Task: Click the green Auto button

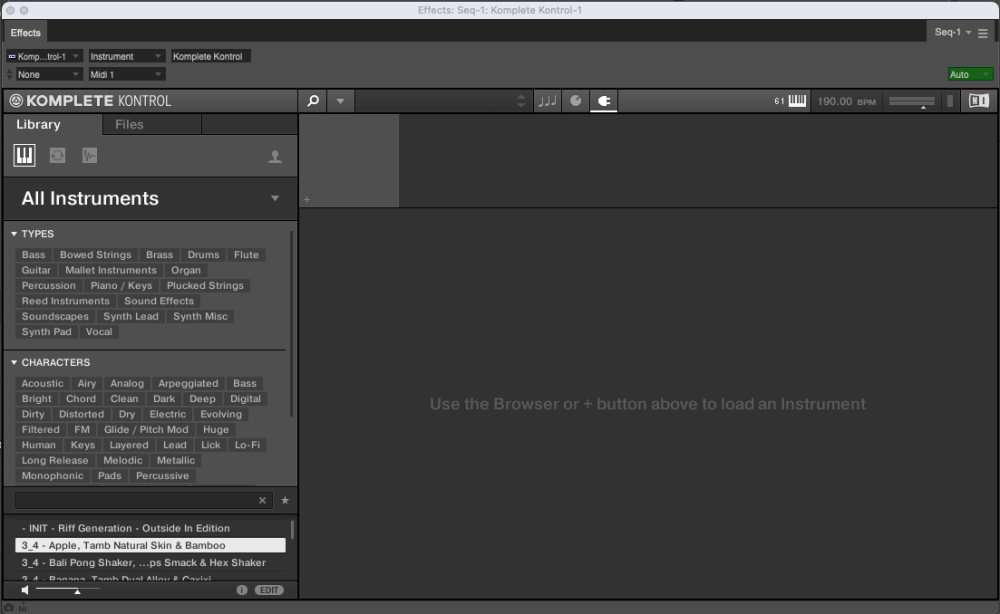Action: click(x=969, y=75)
